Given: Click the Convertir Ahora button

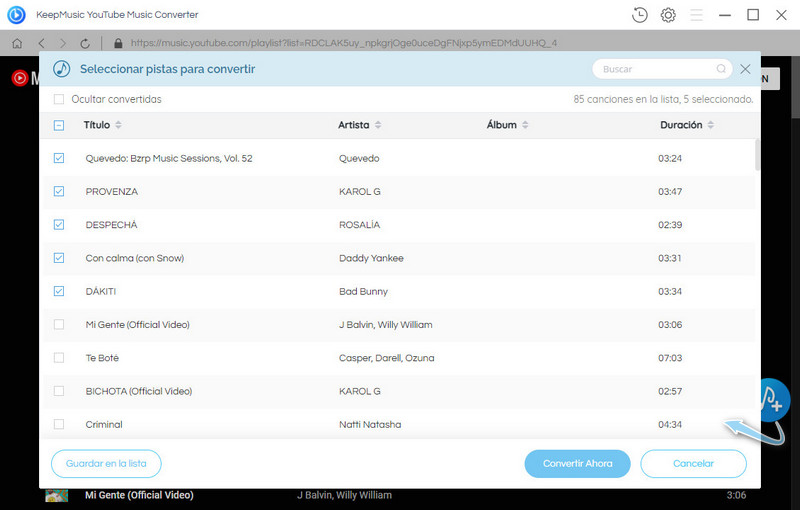Looking at the screenshot, I should click(578, 464).
